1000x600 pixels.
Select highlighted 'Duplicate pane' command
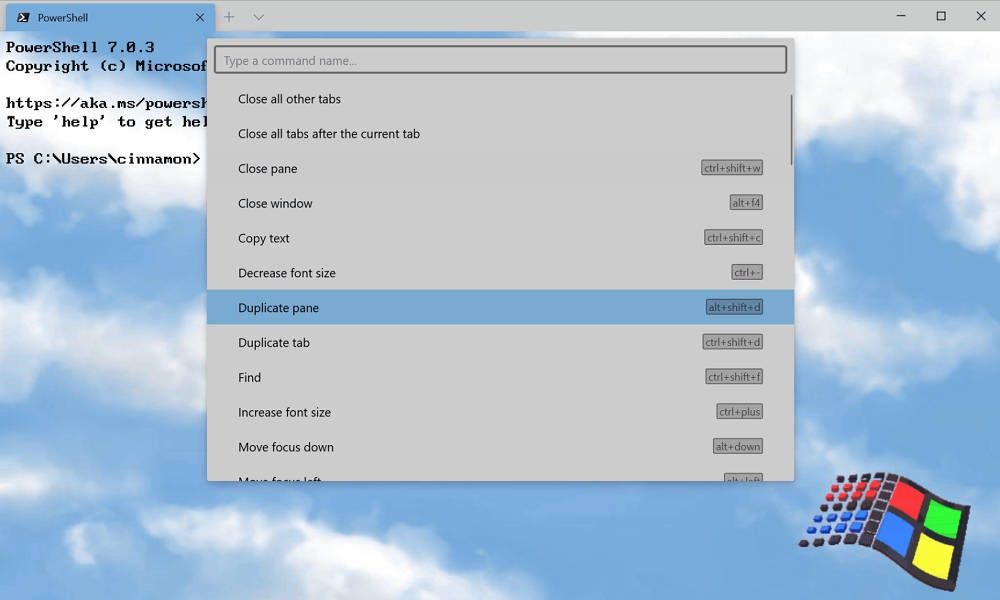pyautogui.click(x=500, y=307)
